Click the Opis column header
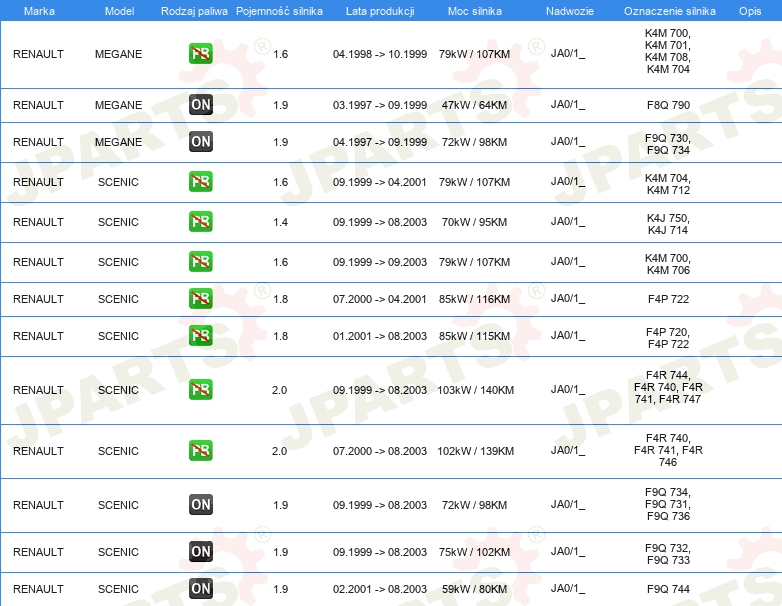782x606 pixels. coord(750,11)
